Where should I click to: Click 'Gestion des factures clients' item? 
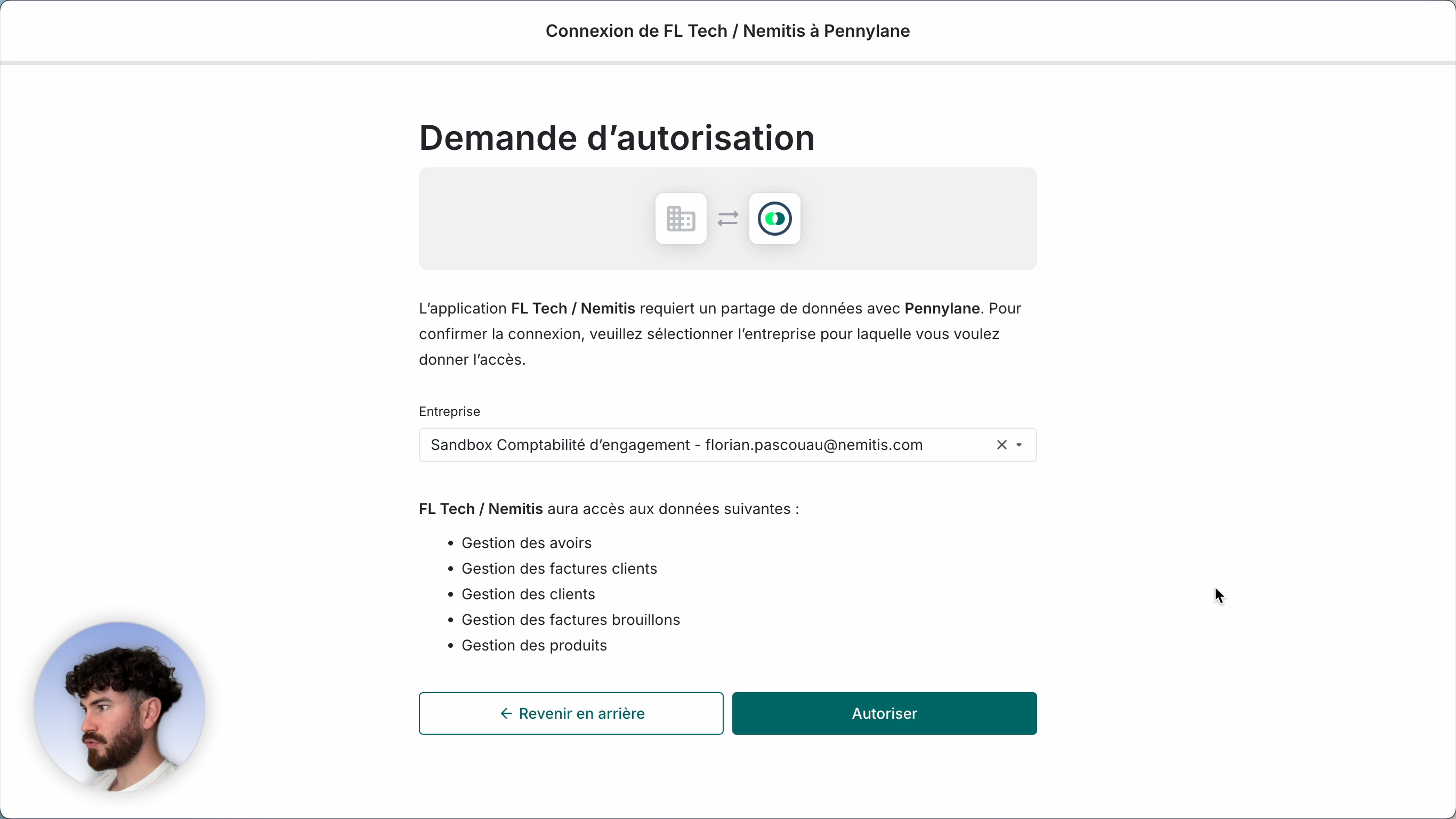pyautogui.click(x=559, y=568)
